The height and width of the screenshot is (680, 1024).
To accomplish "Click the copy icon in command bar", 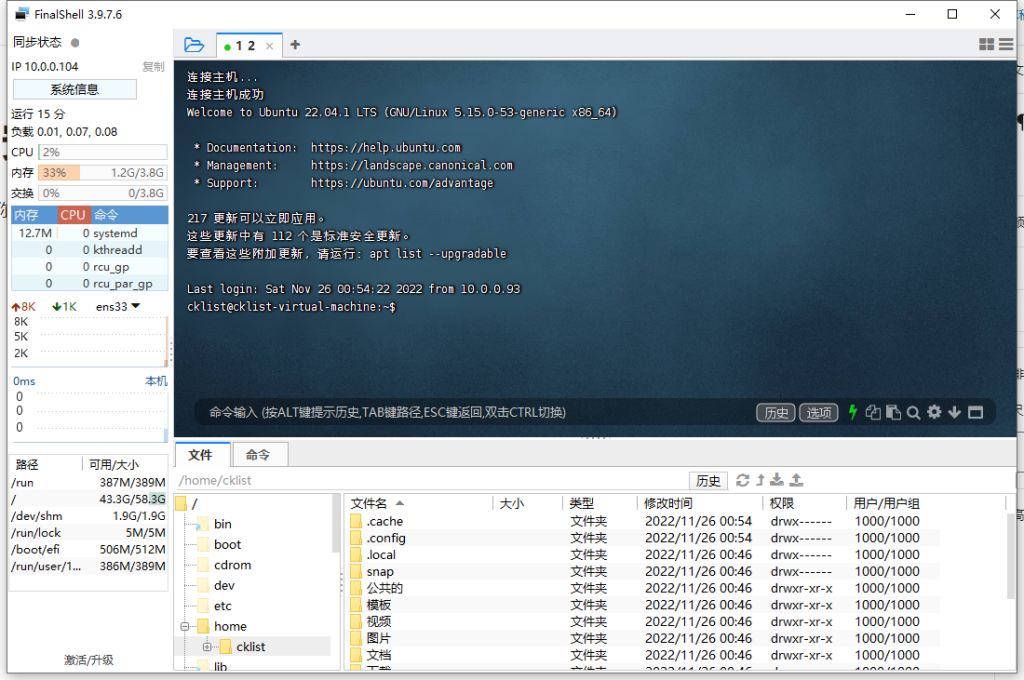I will pyautogui.click(x=872, y=412).
